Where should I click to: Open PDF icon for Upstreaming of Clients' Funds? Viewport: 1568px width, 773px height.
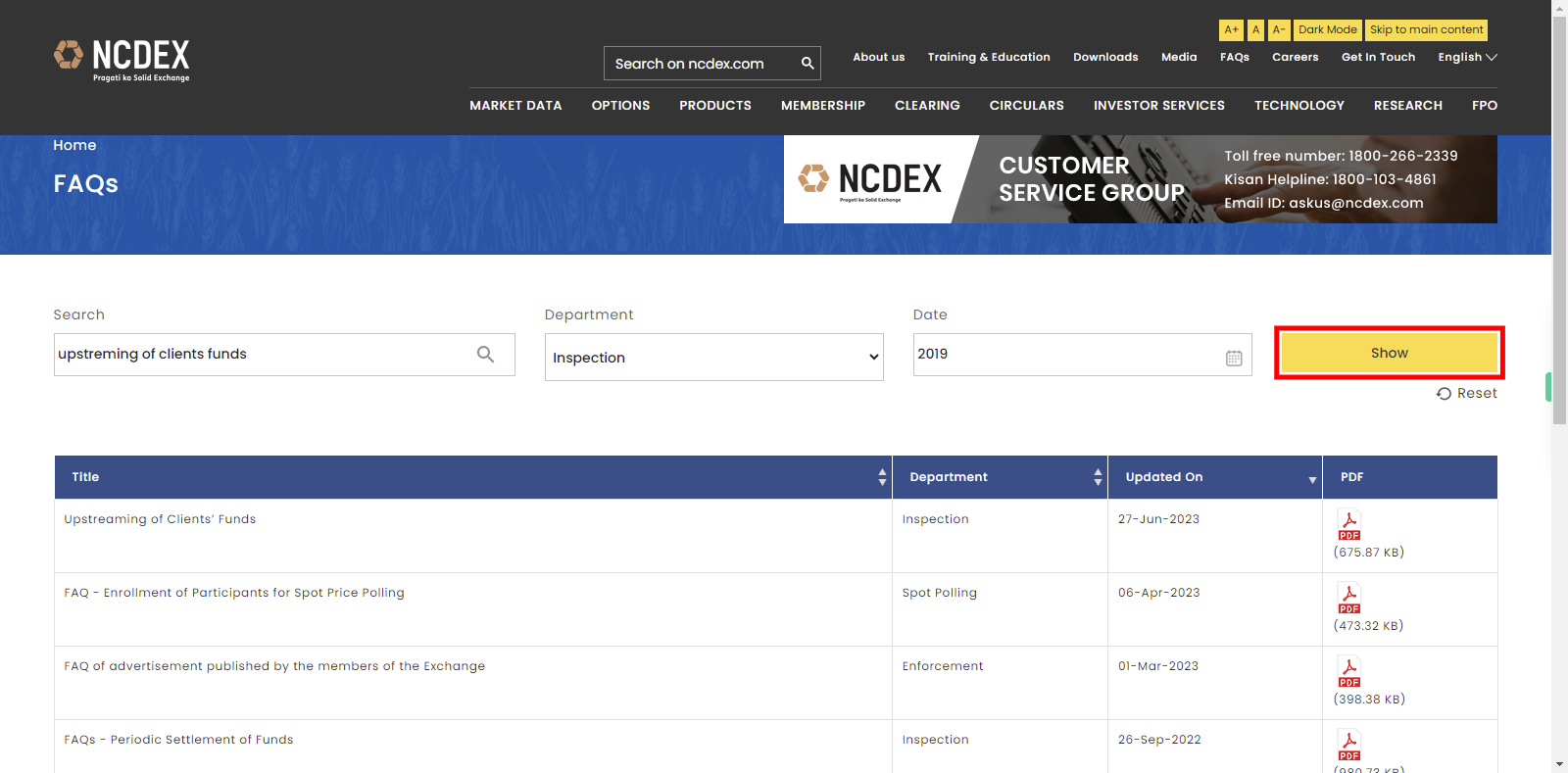(x=1349, y=525)
